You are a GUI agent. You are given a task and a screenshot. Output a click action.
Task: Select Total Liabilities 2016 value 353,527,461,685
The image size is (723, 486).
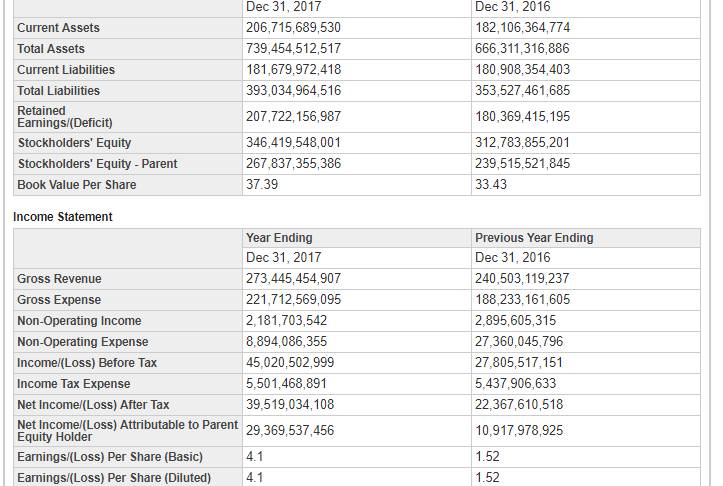tap(522, 91)
